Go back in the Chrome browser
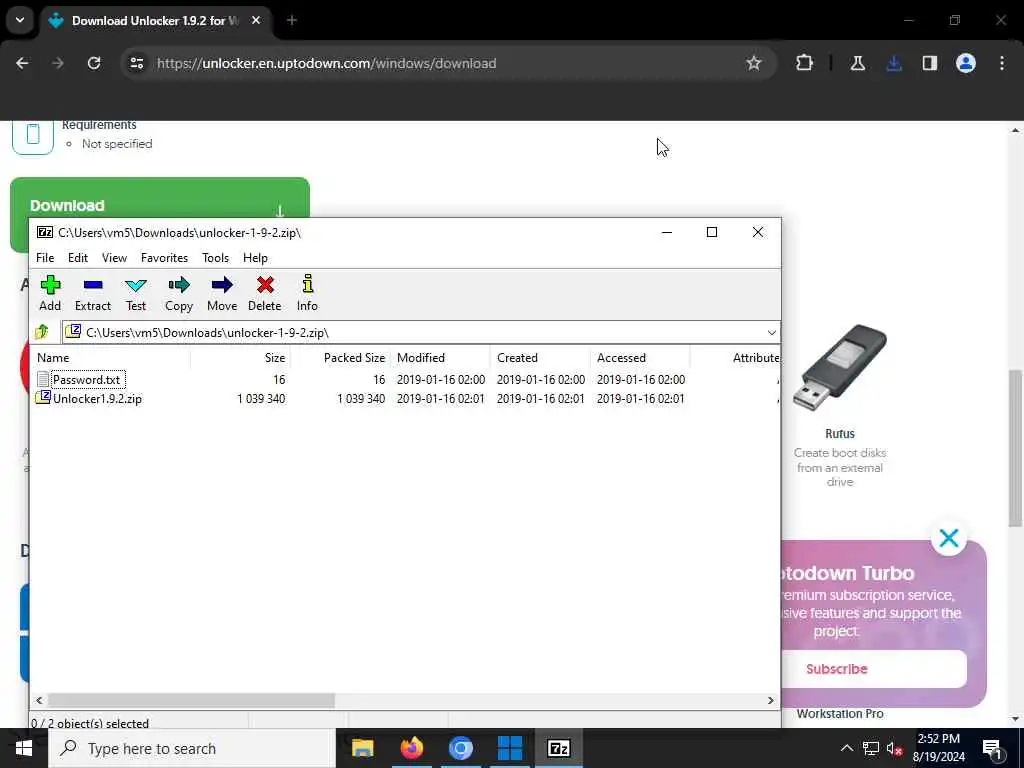This screenshot has height=768, width=1024. pos(22,63)
